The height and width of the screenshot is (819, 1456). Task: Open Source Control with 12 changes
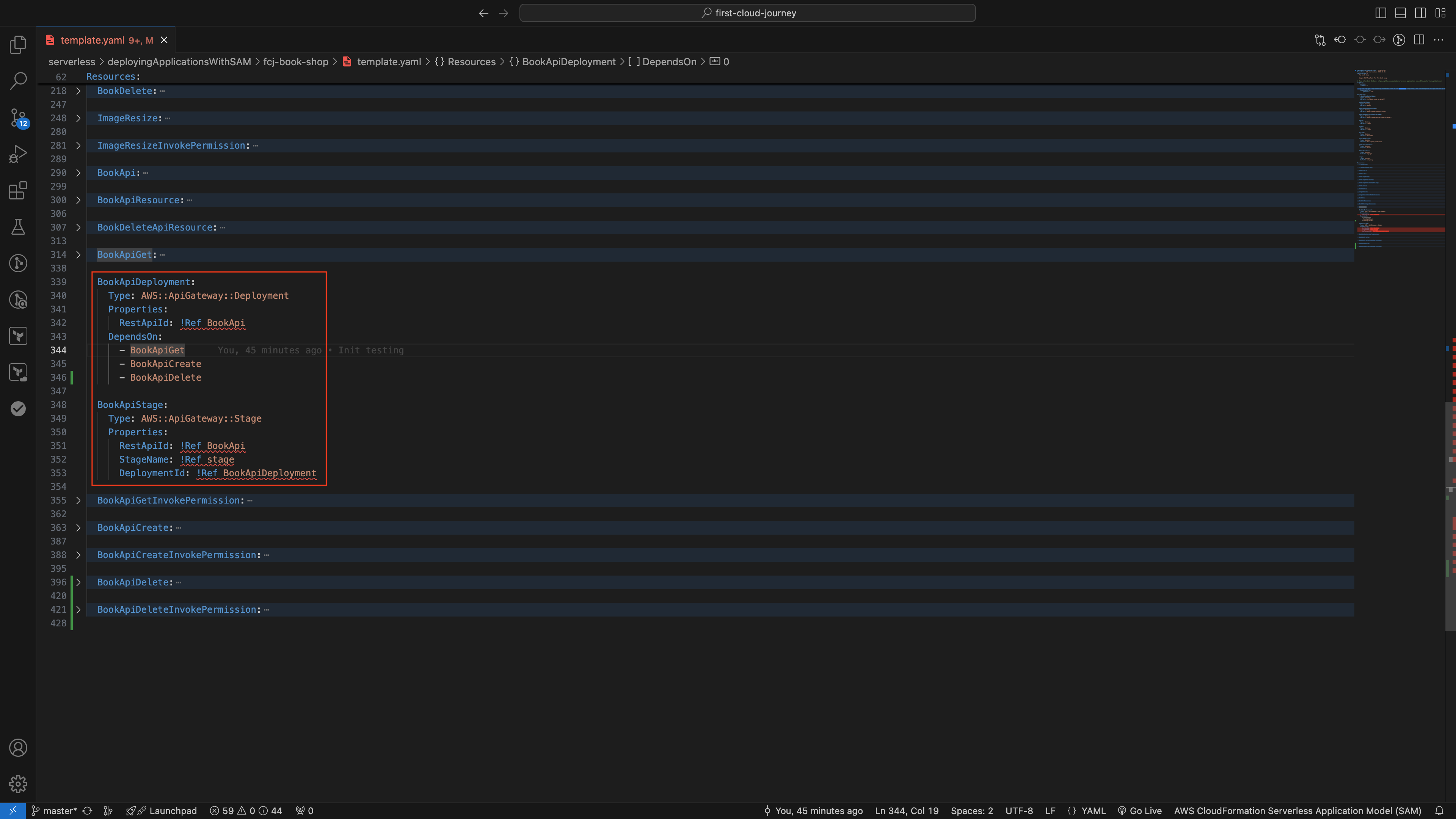tap(18, 118)
